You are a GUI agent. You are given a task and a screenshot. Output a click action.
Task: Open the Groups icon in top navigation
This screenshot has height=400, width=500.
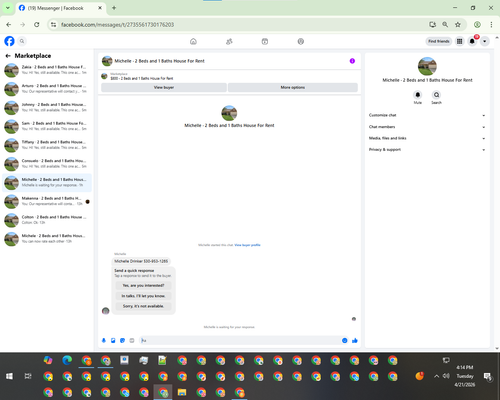pyautogui.click(x=301, y=41)
